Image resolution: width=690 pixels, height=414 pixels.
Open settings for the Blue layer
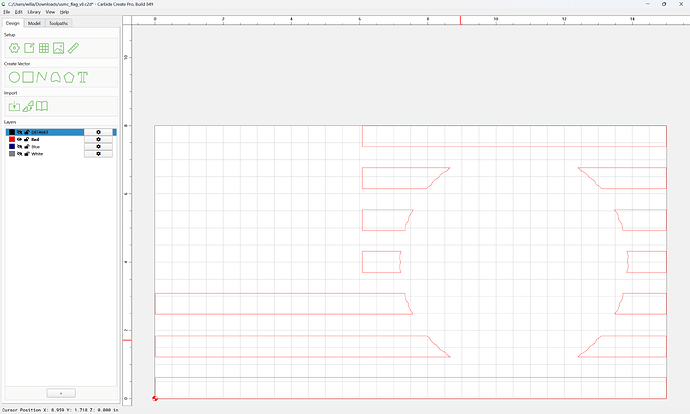[x=98, y=147]
